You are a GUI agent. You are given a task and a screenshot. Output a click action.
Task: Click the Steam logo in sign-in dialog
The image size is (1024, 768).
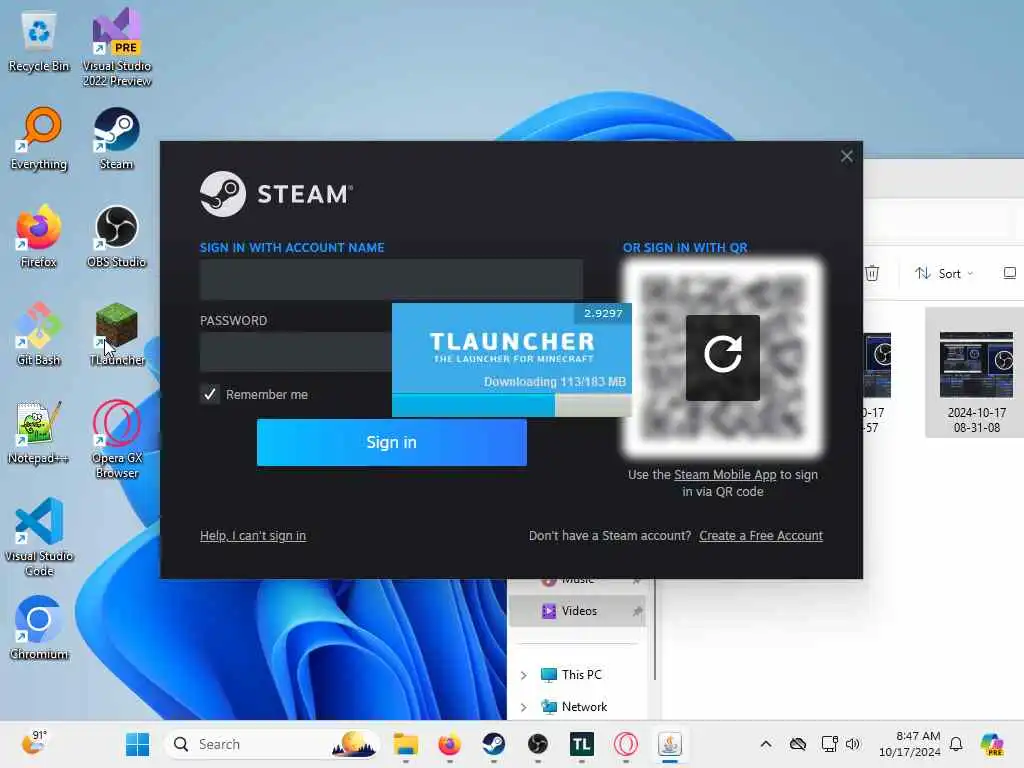click(276, 194)
